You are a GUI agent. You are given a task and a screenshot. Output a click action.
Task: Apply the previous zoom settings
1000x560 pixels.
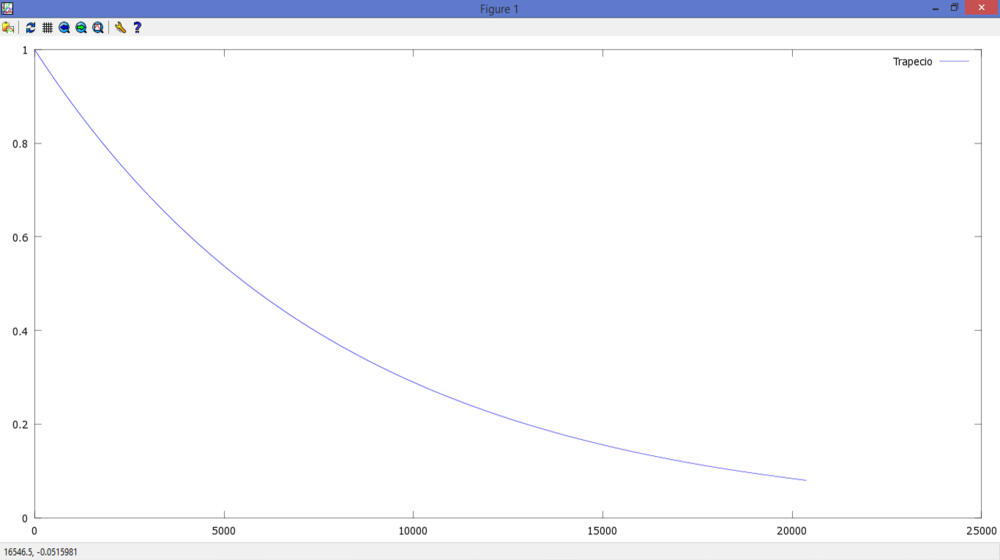[x=64, y=28]
